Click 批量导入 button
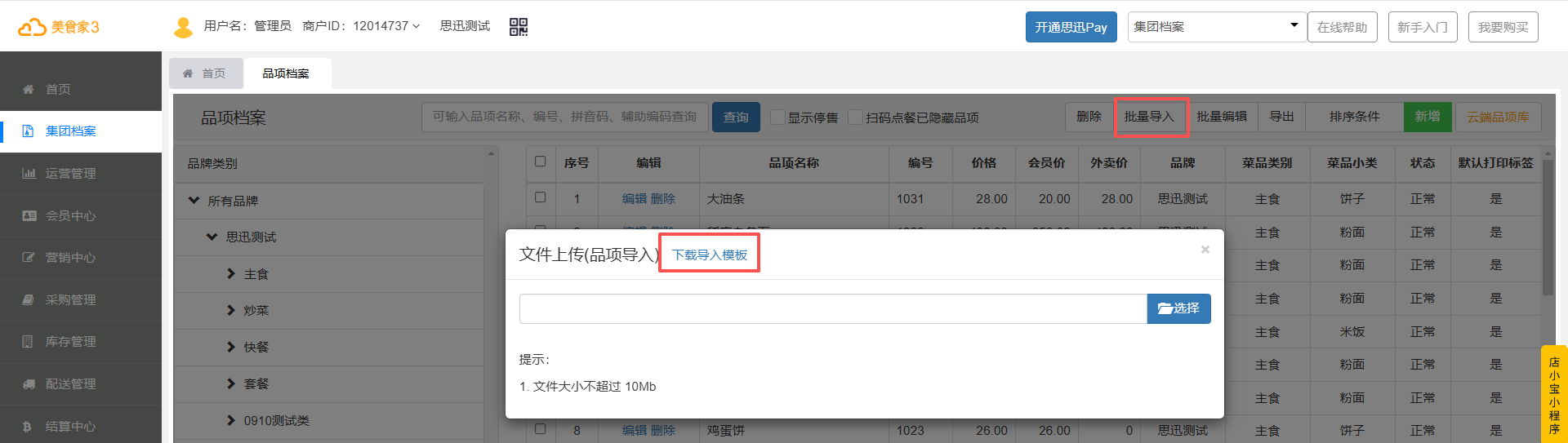Image resolution: width=1568 pixels, height=443 pixels. point(1149,117)
